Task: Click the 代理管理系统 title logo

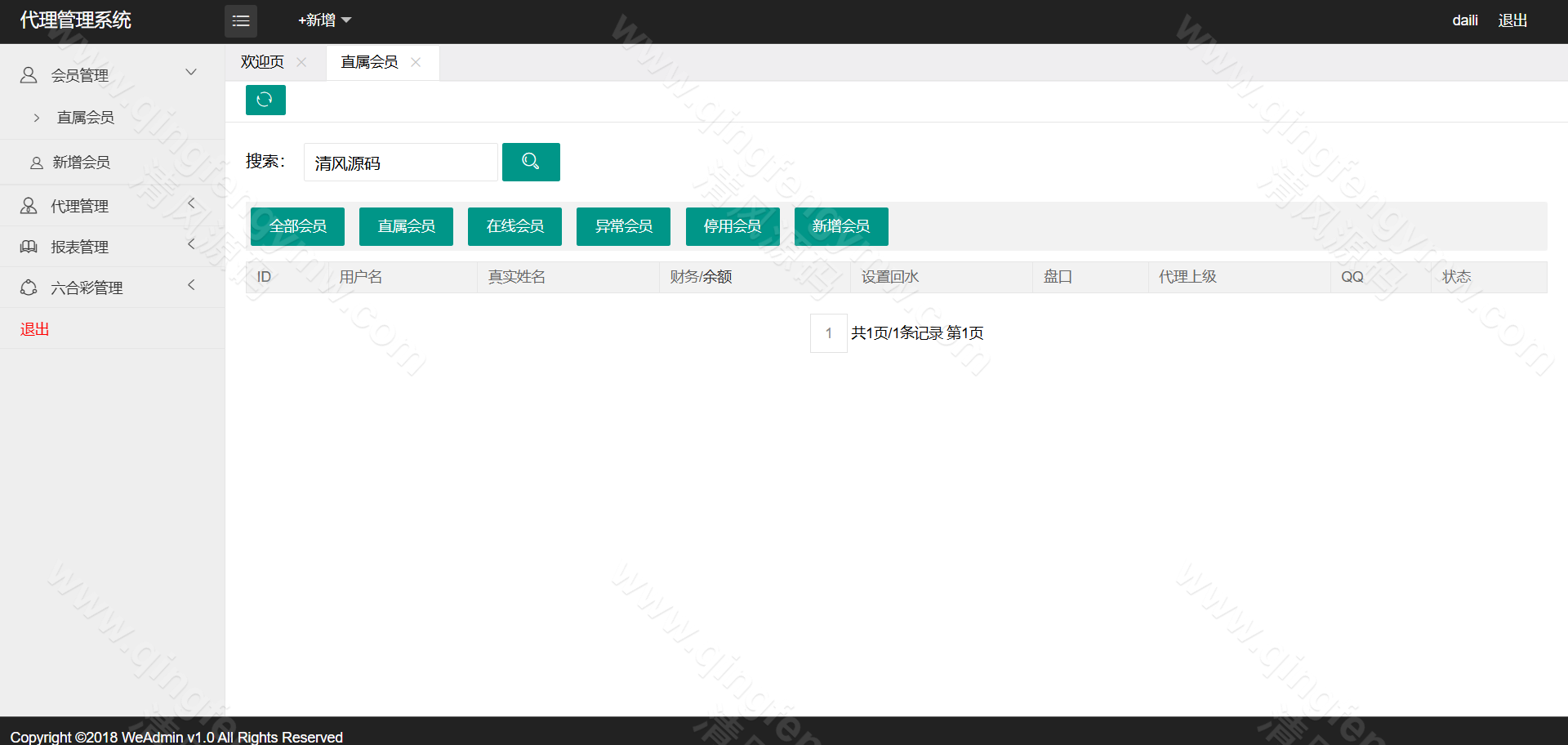Action: (75, 20)
